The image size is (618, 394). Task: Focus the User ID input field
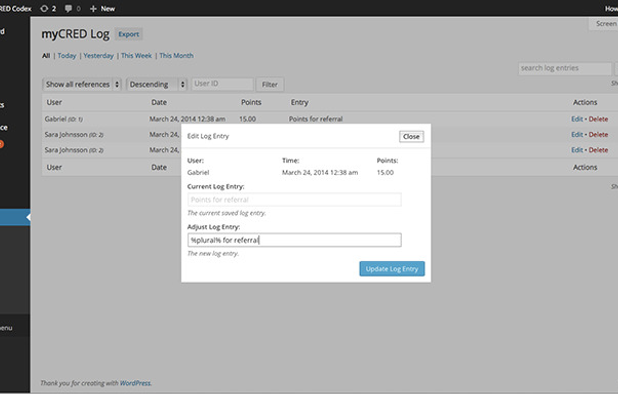222,84
